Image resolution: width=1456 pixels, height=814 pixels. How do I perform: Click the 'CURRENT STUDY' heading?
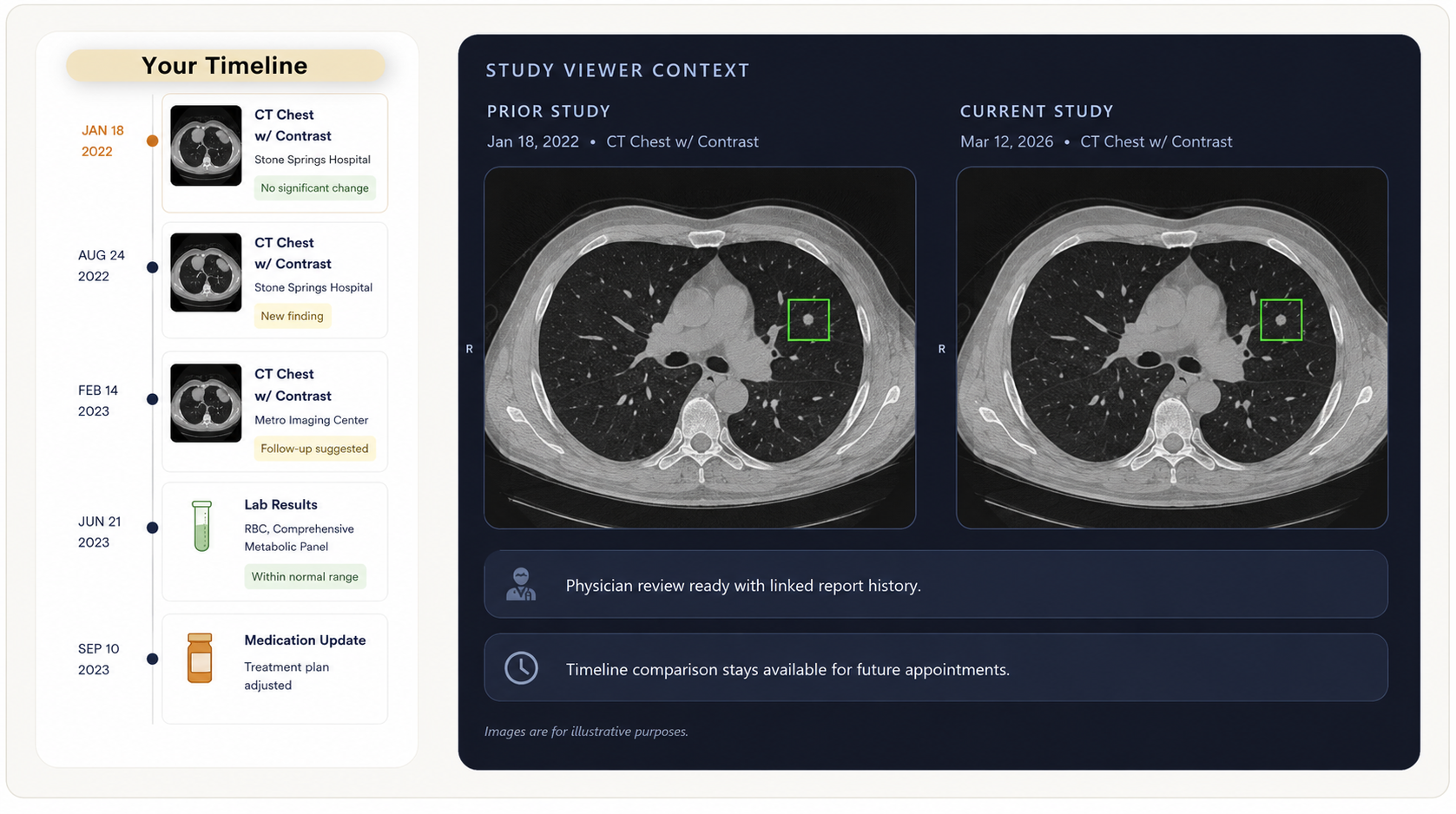click(1037, 111)
